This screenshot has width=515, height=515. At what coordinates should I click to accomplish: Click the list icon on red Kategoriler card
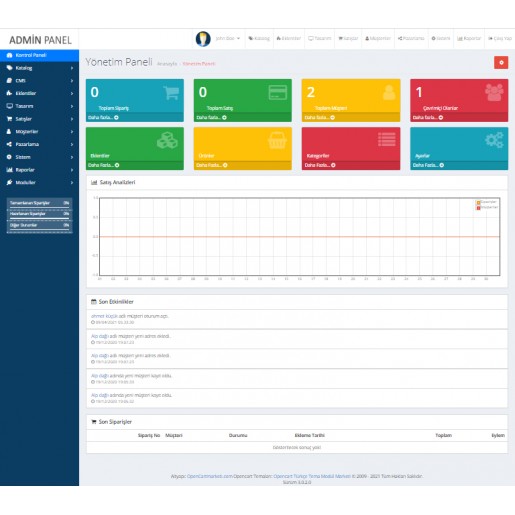[x=387, y=140]
